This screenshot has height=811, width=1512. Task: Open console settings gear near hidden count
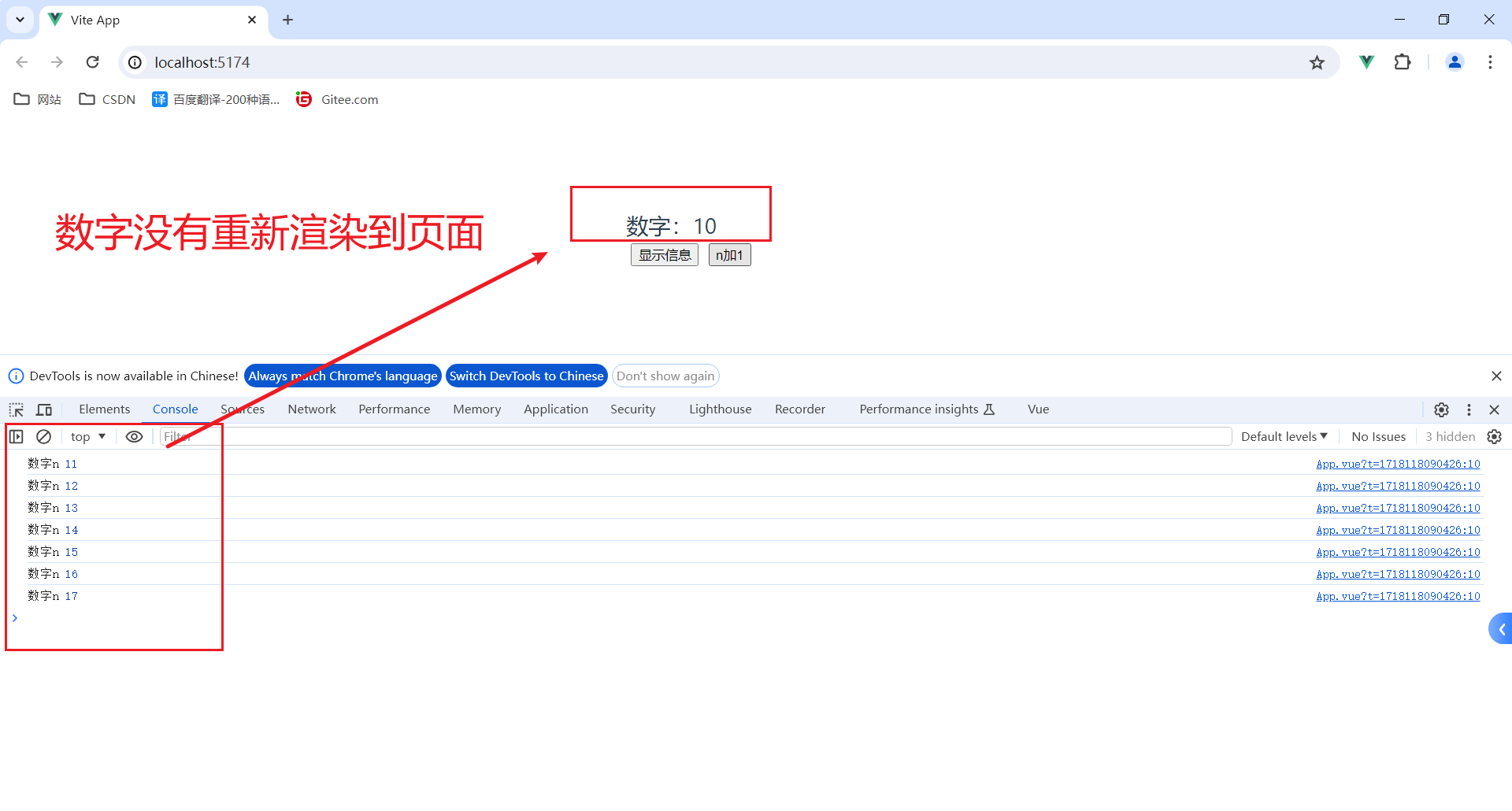coord(1494,436)
